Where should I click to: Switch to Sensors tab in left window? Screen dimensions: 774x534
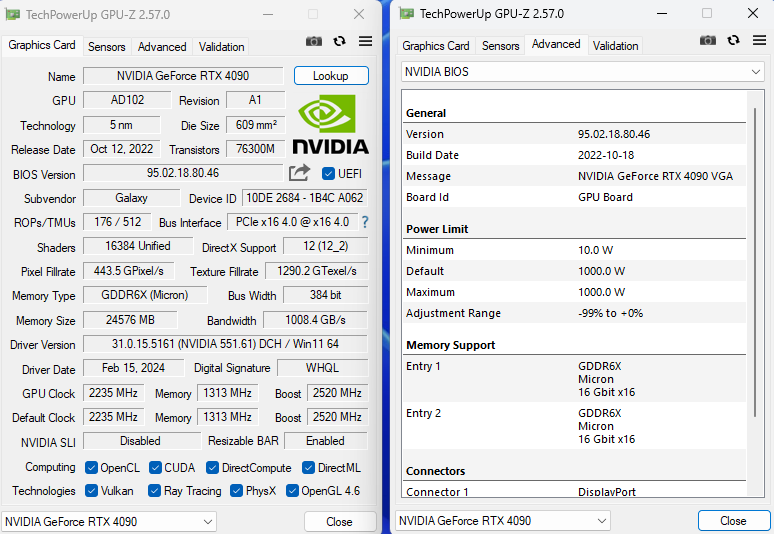107,47
